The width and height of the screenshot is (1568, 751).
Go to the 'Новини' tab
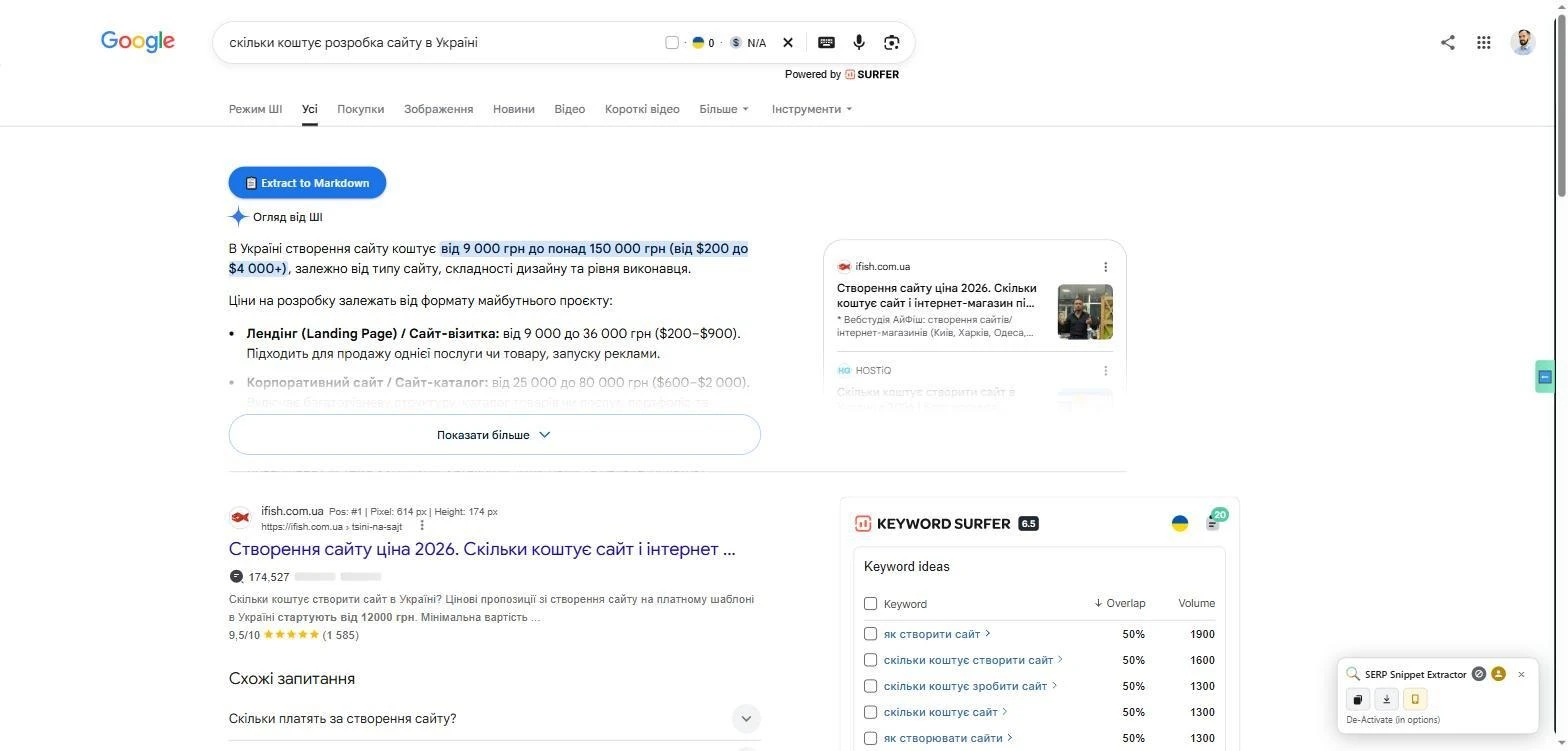pos(513,109)
